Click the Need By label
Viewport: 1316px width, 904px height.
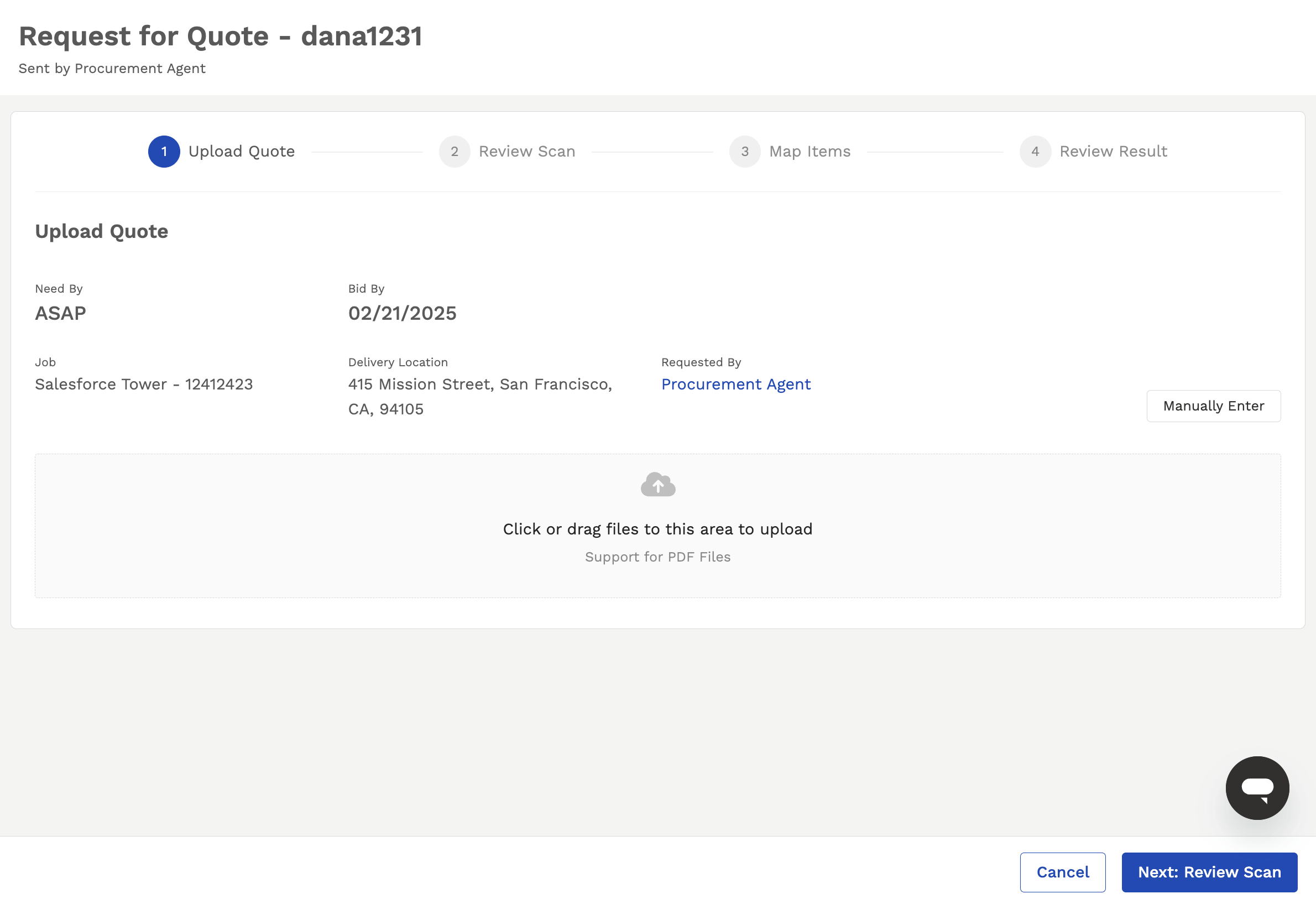59,288
